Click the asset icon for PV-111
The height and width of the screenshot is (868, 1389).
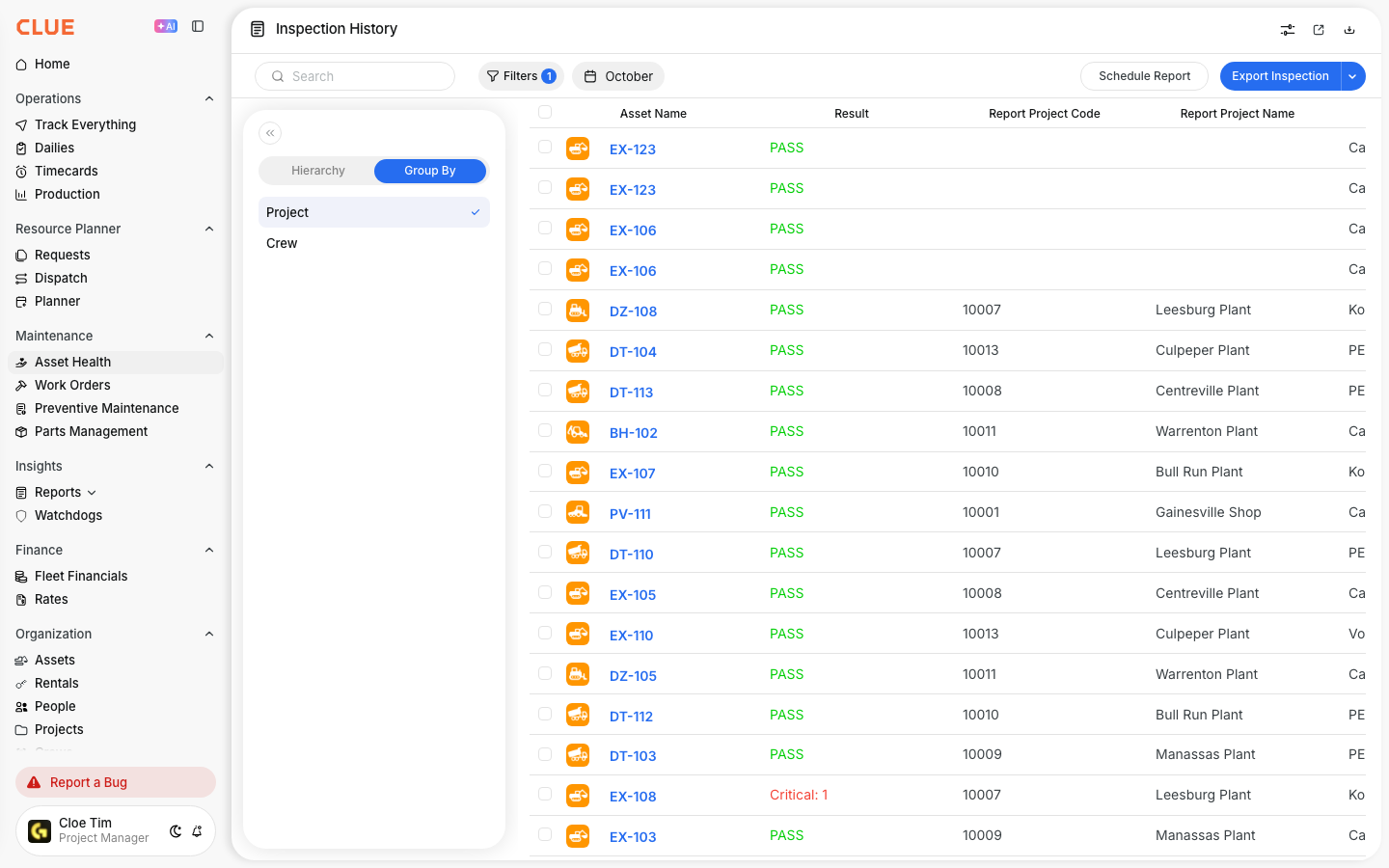[578, 513]
